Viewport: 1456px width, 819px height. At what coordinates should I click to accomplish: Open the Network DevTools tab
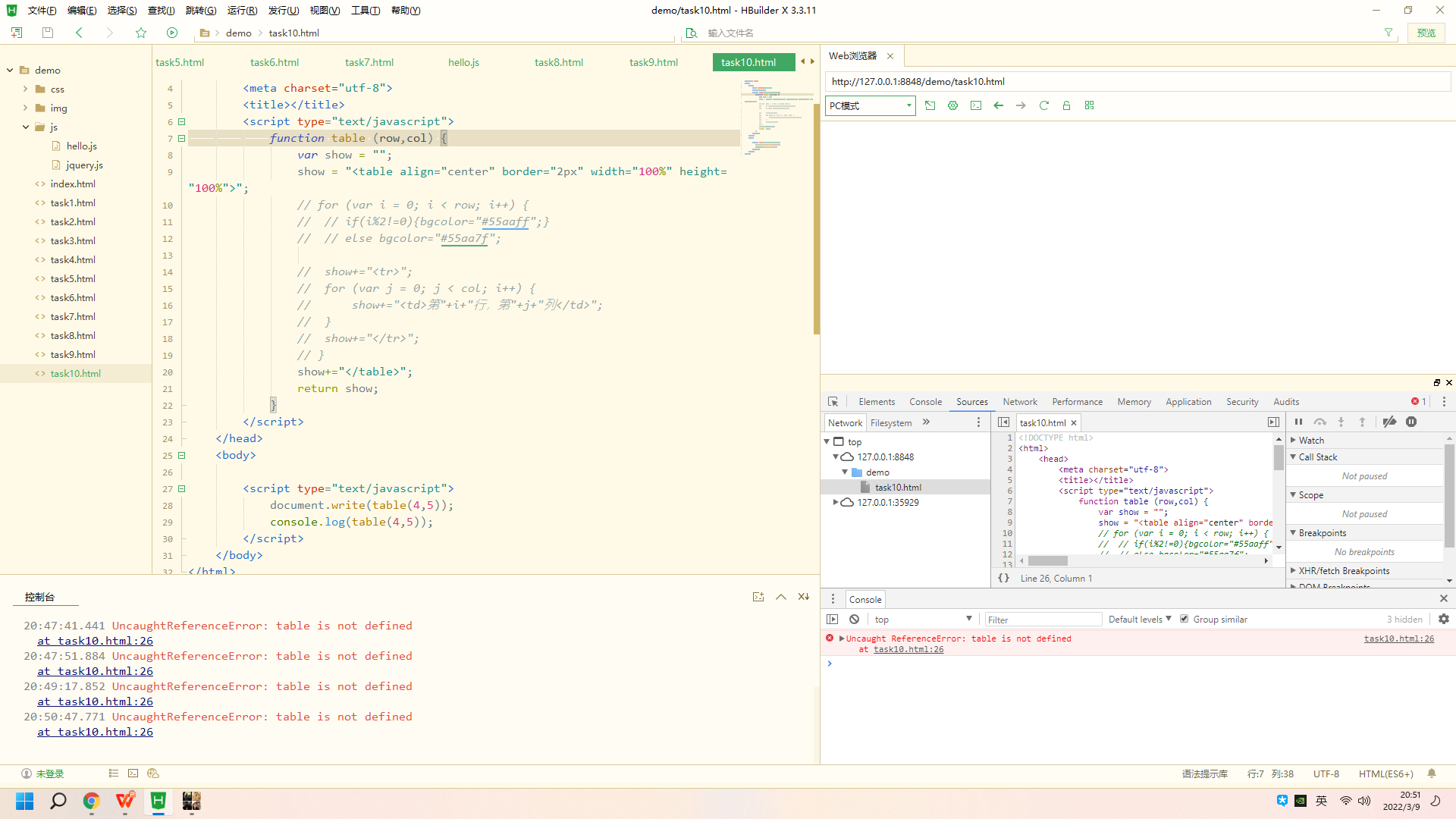[1020, 402]
